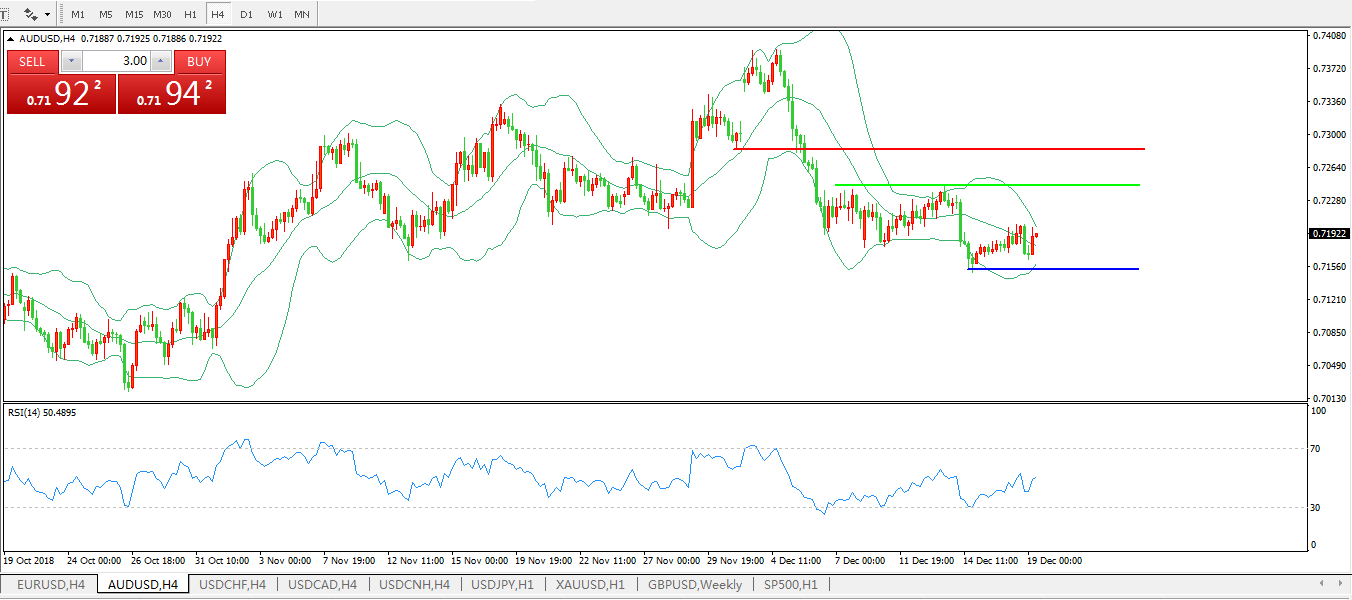
Task: Click the arrows objects icon in toolbar
Action: coord(31,15)
